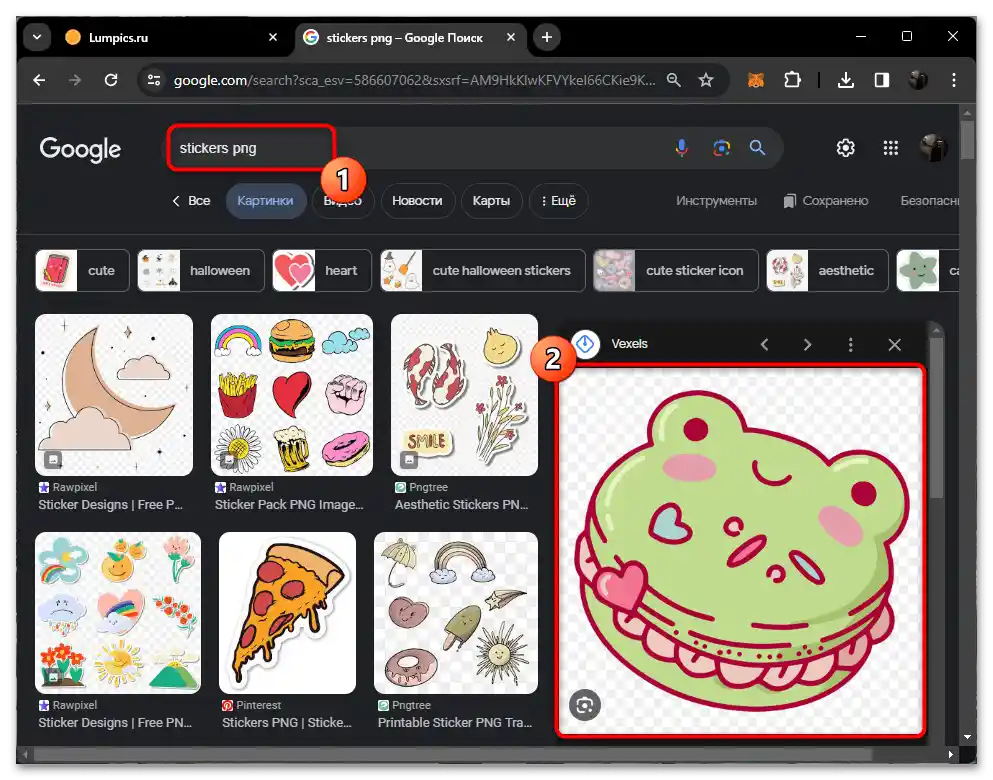This screenshot has height=780, width=993.
Task: Open the Stickers PNG Pinterest title link
Action: click(286, 722)
